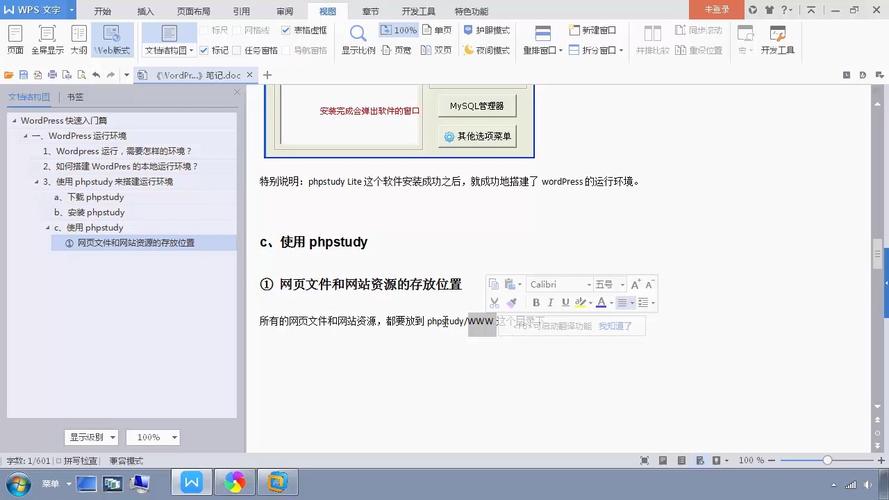Open Split Window (拆分窗口) dropdown
Screen dimensions: 889x500
(x=596, y=50)
